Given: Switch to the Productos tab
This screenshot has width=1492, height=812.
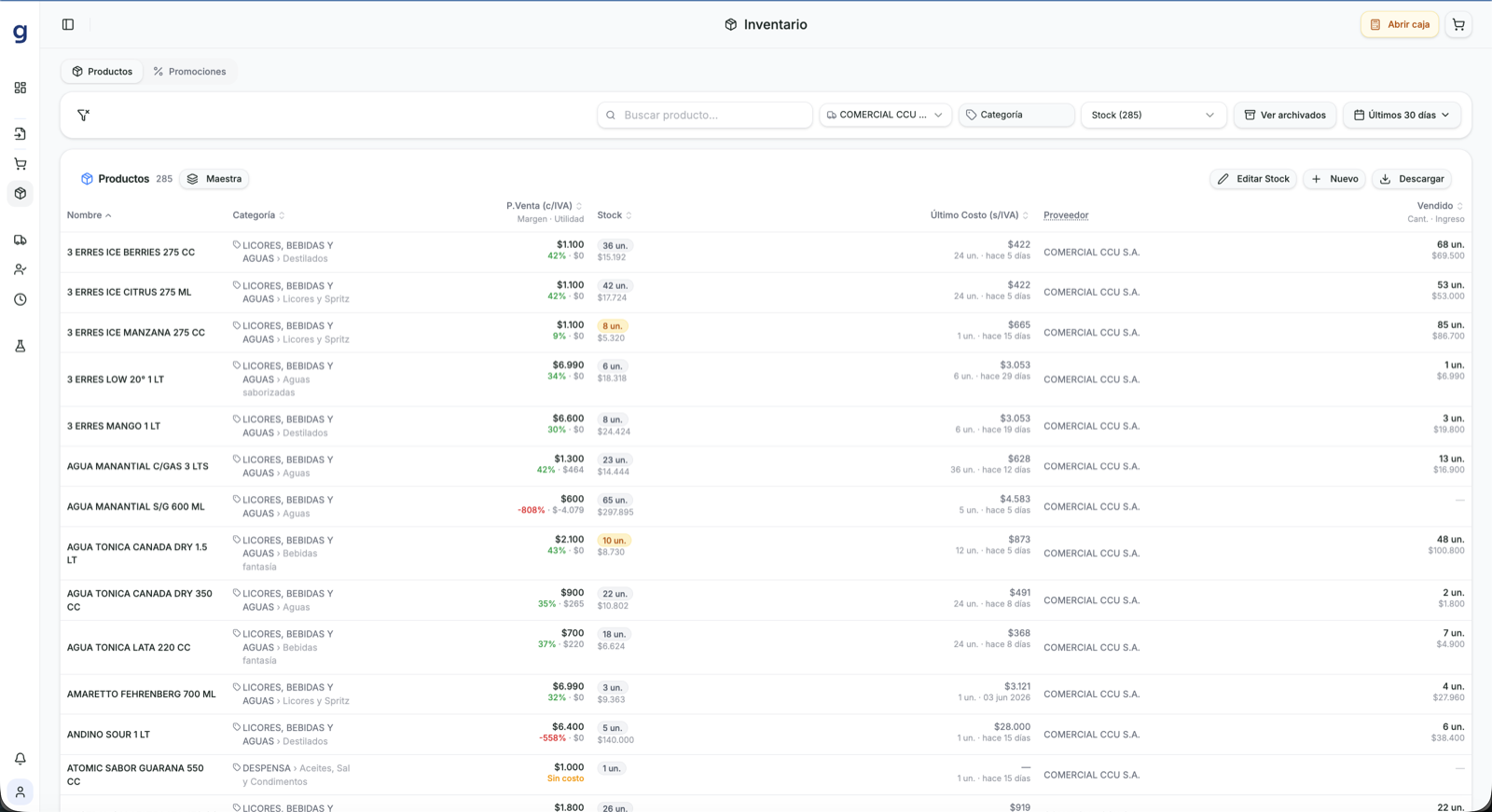Looking at the screenshot, I should point(103,72).
